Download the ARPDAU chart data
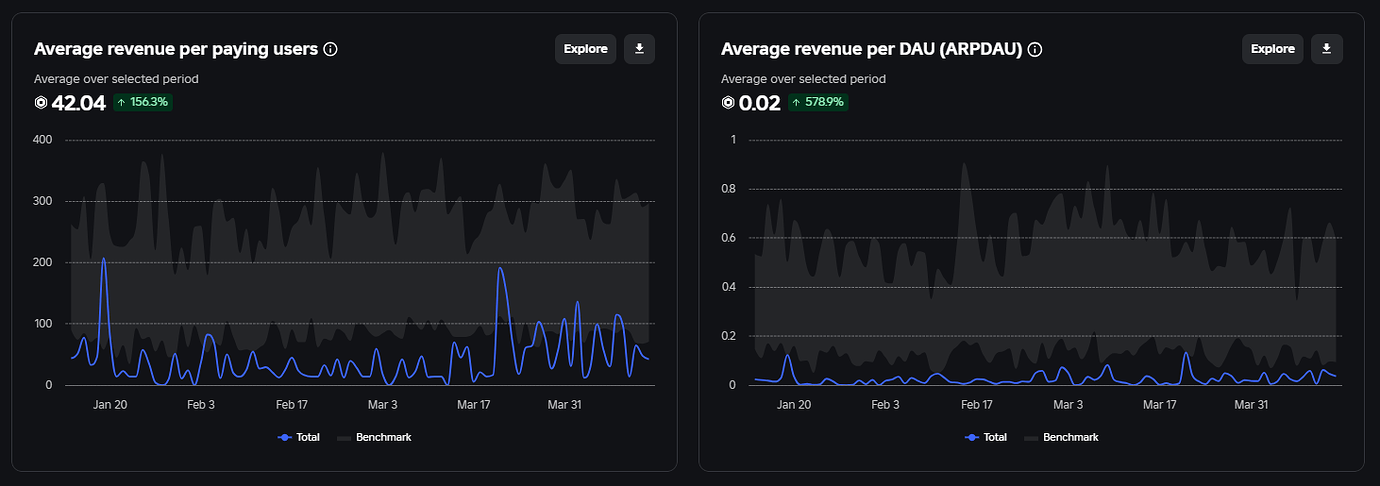Image resolution: width=1380 pixels, height=486 pixels. click(x=1326, y=49)
